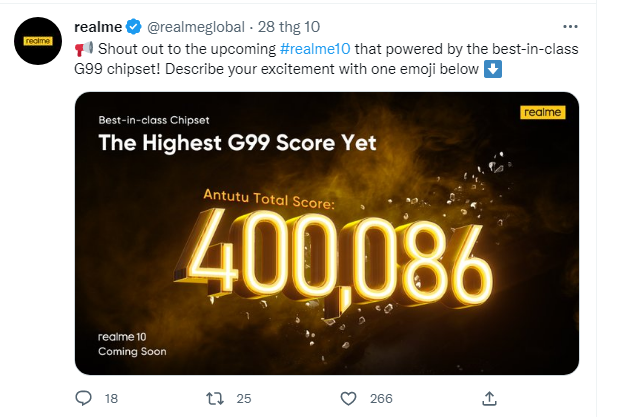Click the megaphone emoji in tweet
This screenshot has width=618, height=417.
(84, 49)
